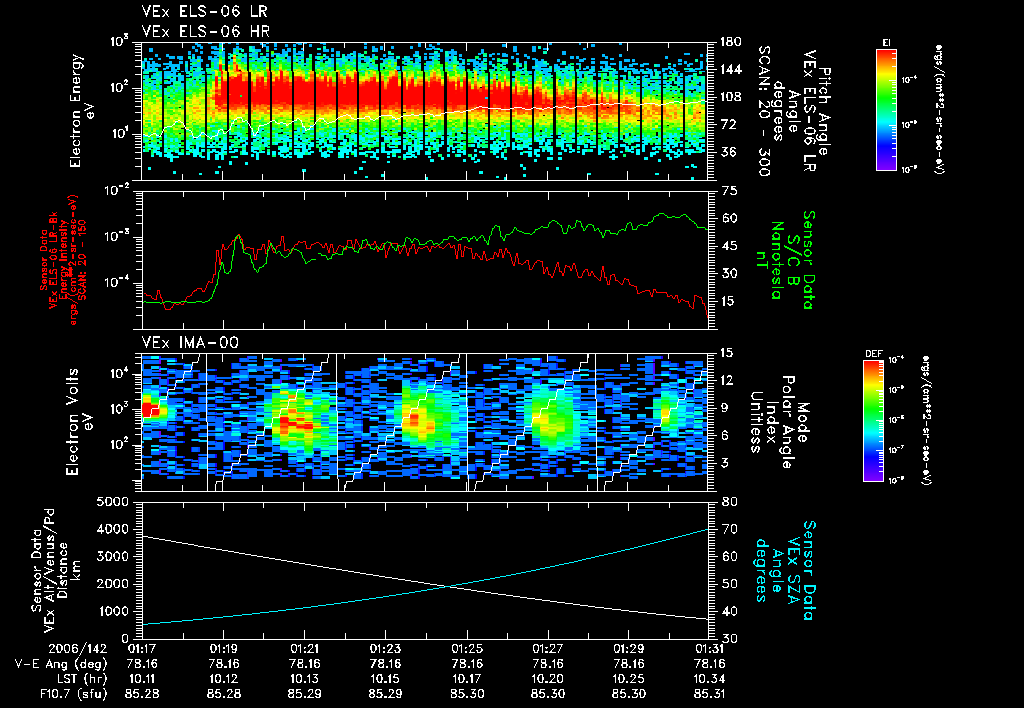Click the 'SCAN: 20 - 300' label
This screenshot has width=1024, height=708.
point(764,111)
